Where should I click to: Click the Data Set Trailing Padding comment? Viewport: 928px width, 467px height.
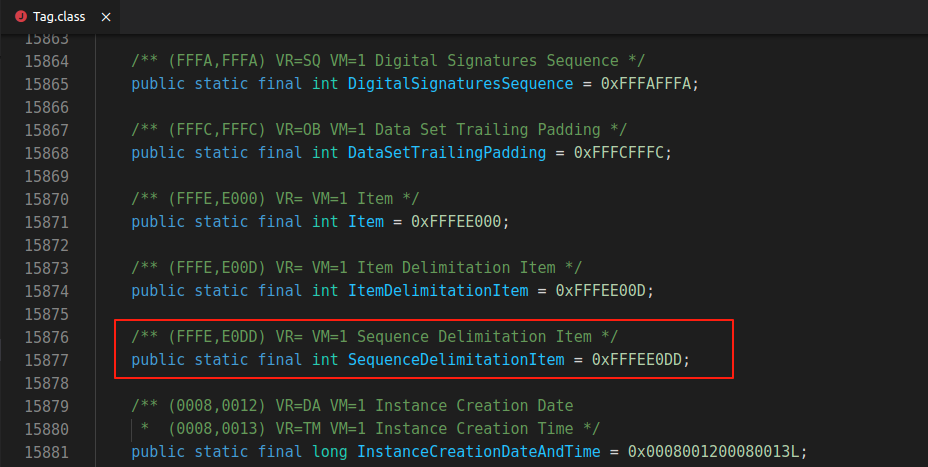point(379,130)
